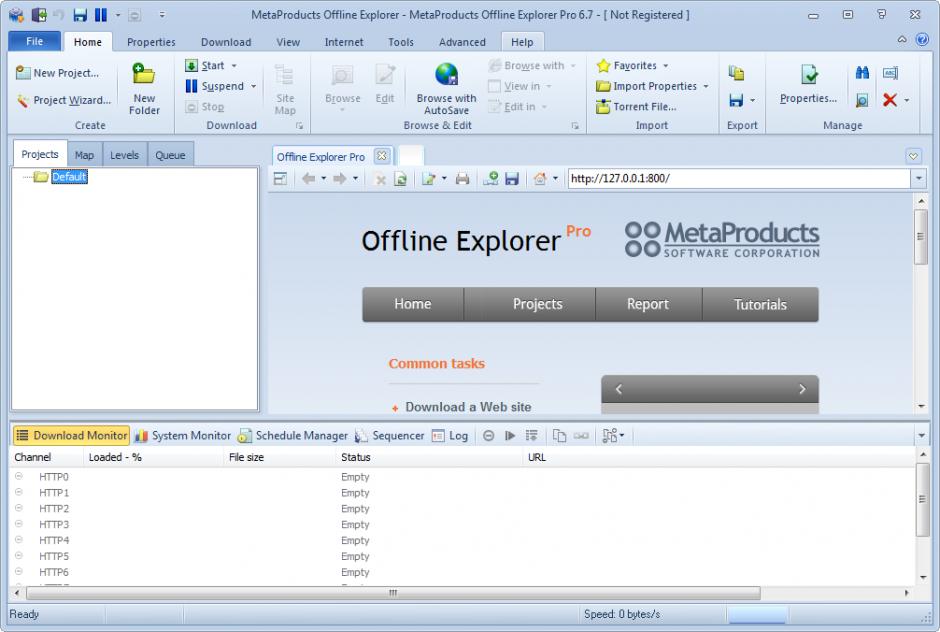Click the Report button on the web page
Screen dimensions: 940x632
648,305
